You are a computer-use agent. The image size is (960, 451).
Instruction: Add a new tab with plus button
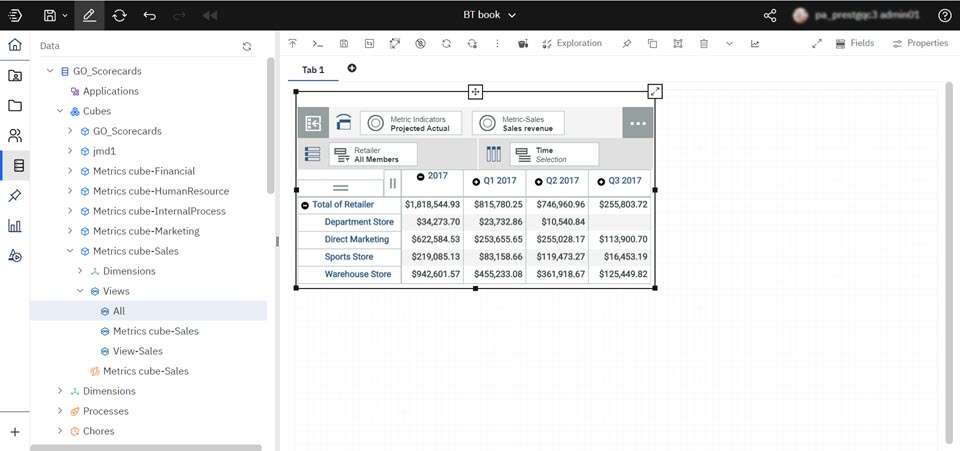pyautogui.click(x=352, y=68)
